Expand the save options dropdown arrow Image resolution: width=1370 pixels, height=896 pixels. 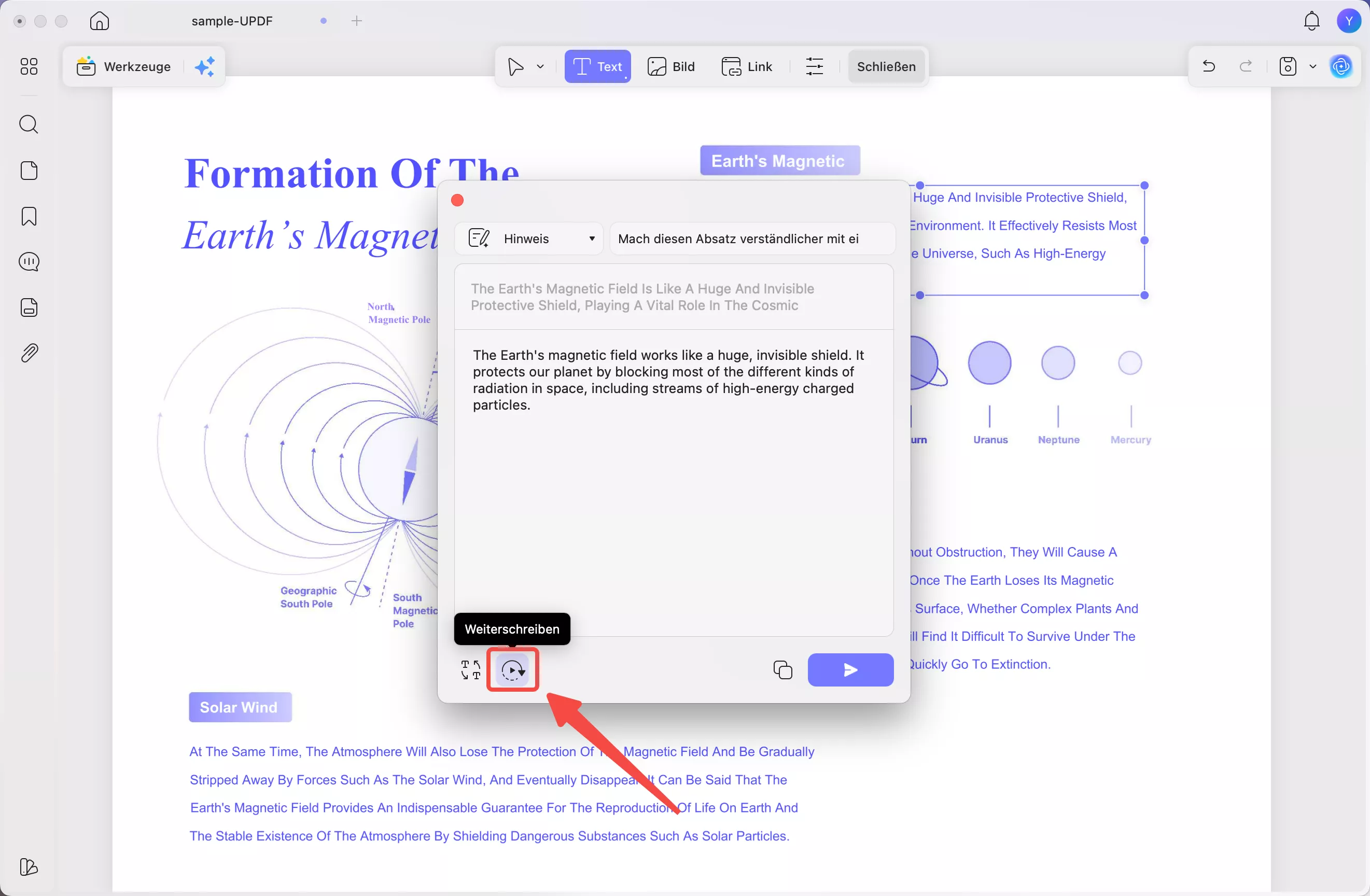[x=1312, y=67]
